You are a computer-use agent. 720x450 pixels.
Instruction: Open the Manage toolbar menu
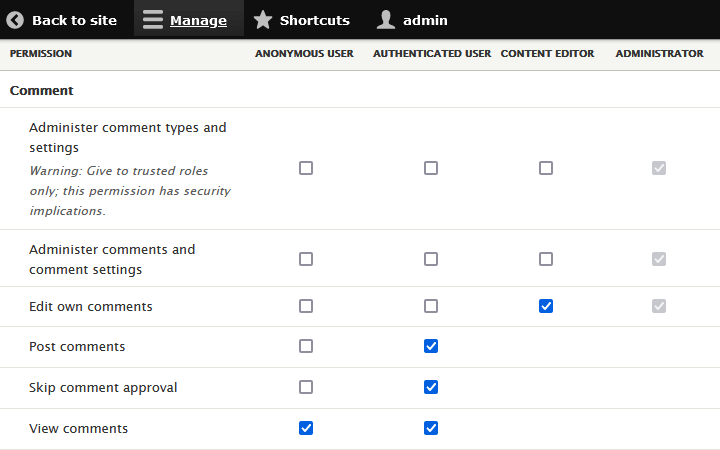197,20
